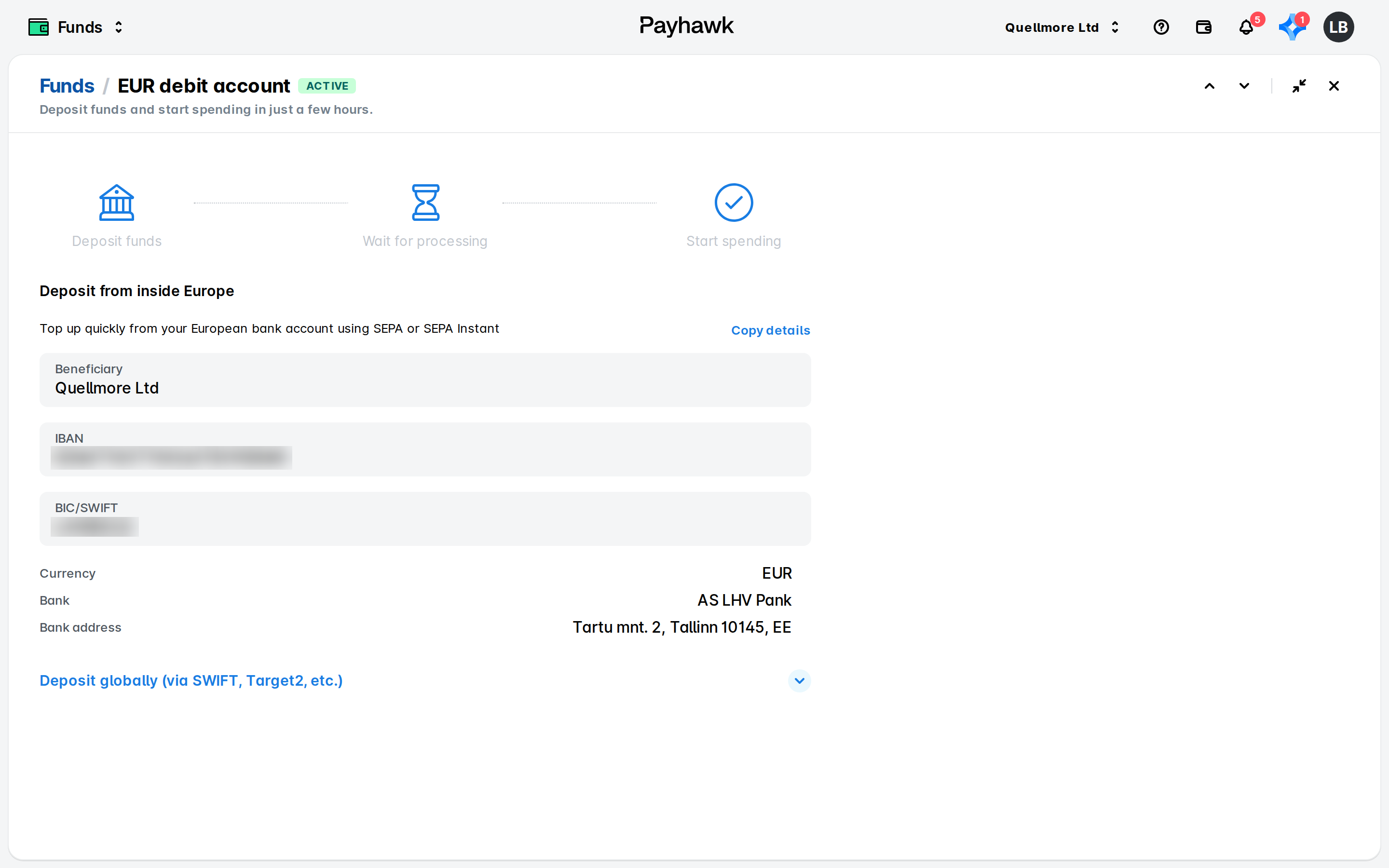This screenshot has height=868, width=1389.
Task: Click the Tartu mnt. 2 bank address
Action: [x=682, y=627]
